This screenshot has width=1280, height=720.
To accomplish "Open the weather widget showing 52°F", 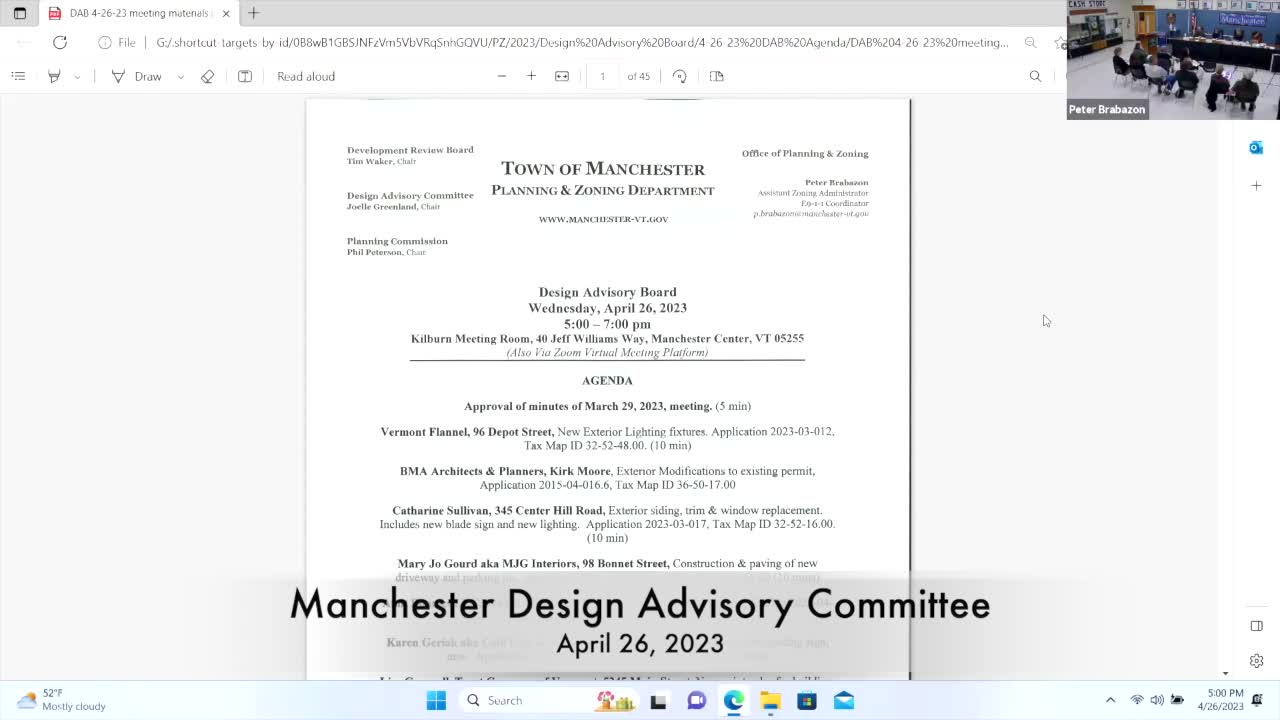I will click(x=62, y=700).
